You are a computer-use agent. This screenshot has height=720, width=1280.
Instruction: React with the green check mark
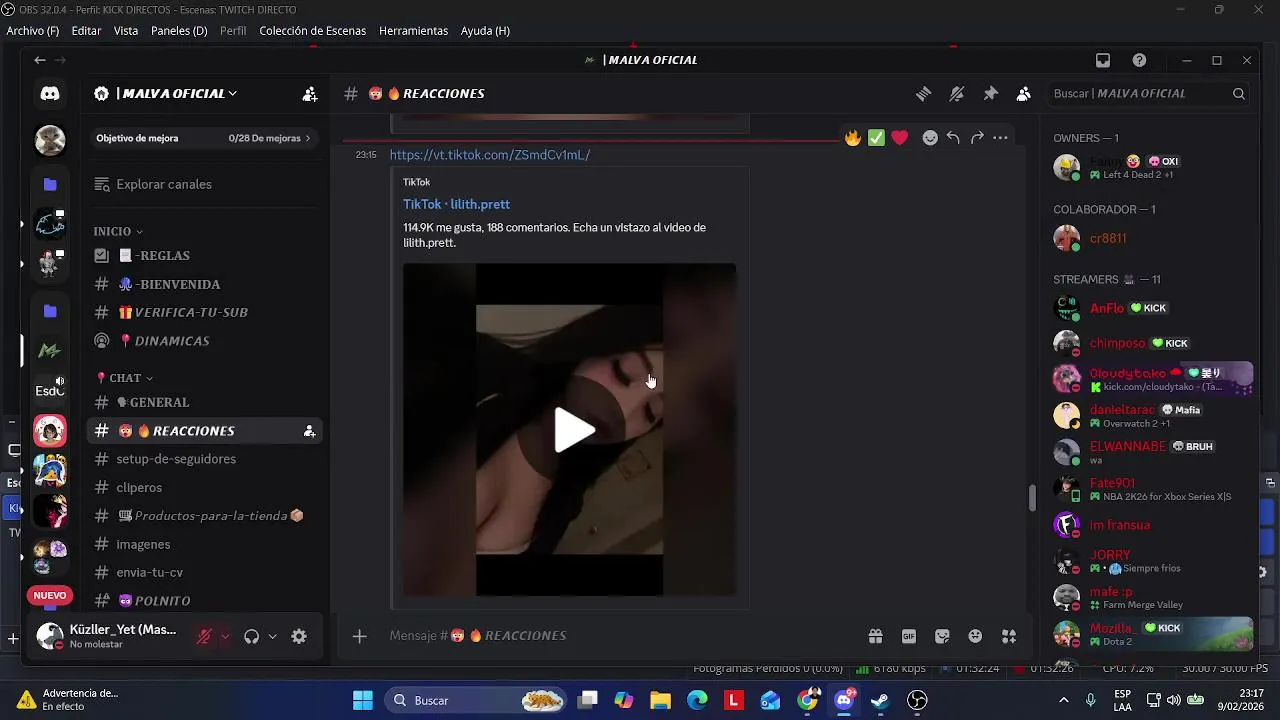click(876, 138)
